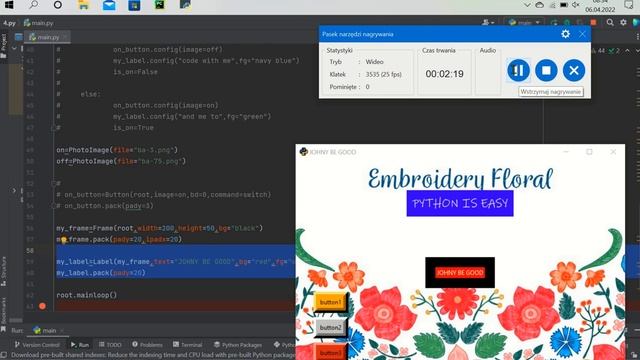
Task: Click the line root.mainloop() in the editor
Action: (87, 295)
